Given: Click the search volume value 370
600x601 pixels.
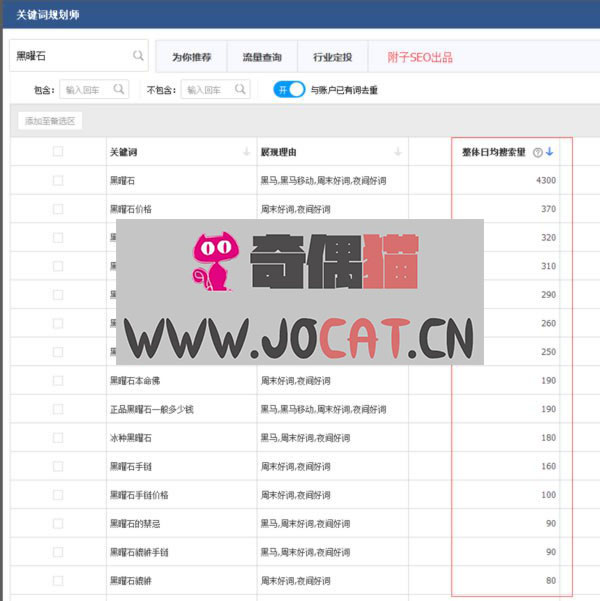Looking at the screenshot, I should (x=548, y=209).
